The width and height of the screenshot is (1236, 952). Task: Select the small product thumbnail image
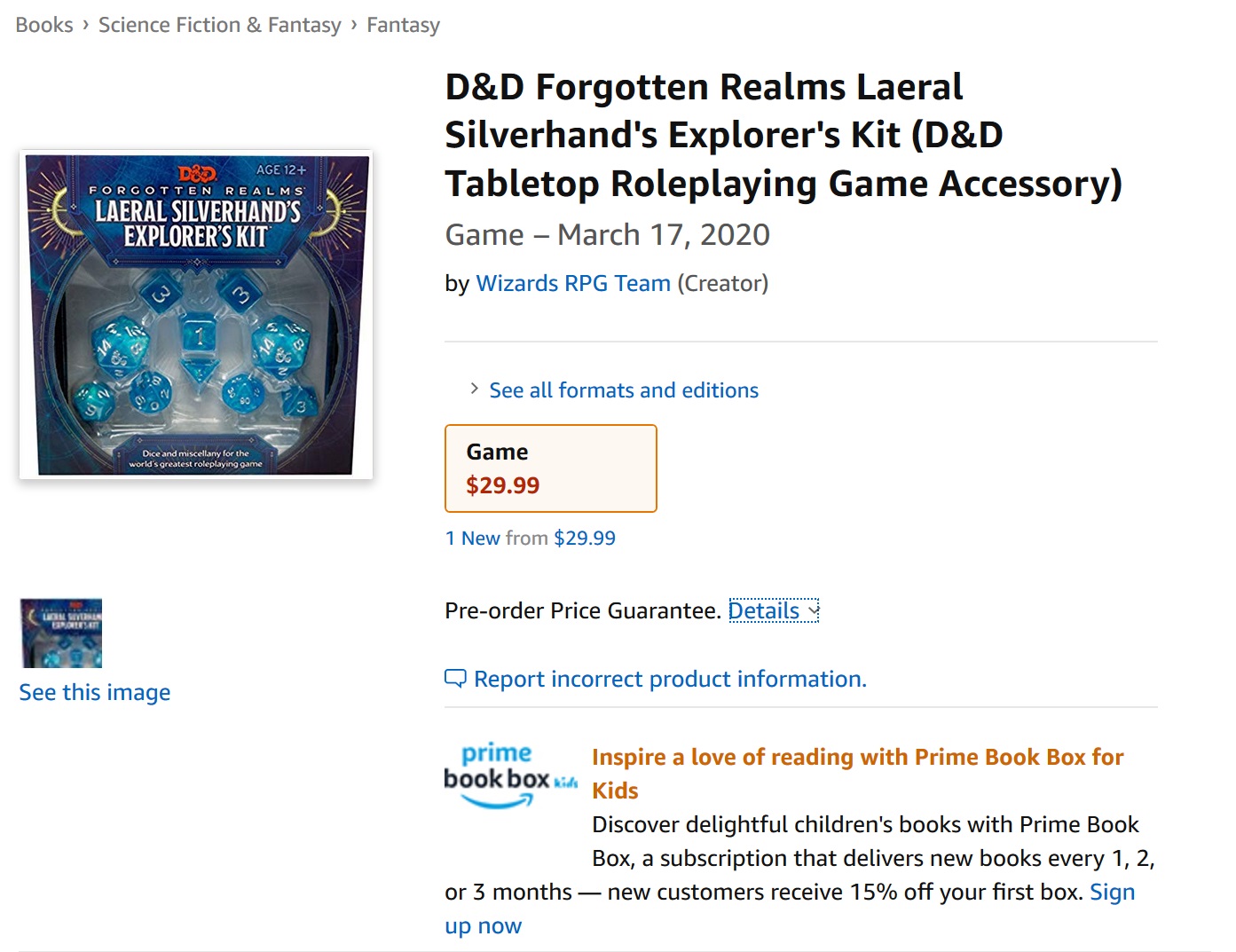61,633
